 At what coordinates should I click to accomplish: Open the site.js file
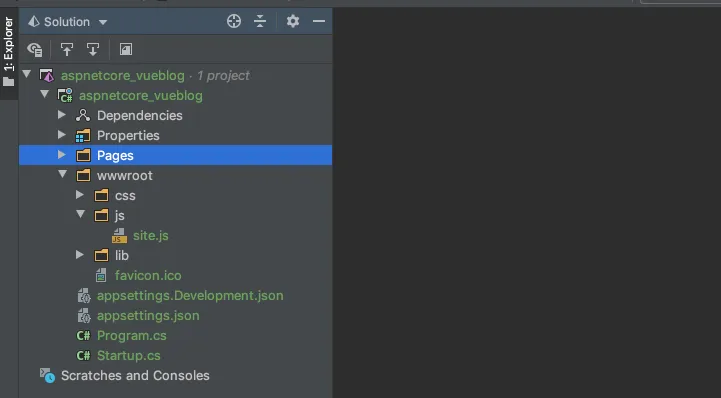[x=151, y=235]
